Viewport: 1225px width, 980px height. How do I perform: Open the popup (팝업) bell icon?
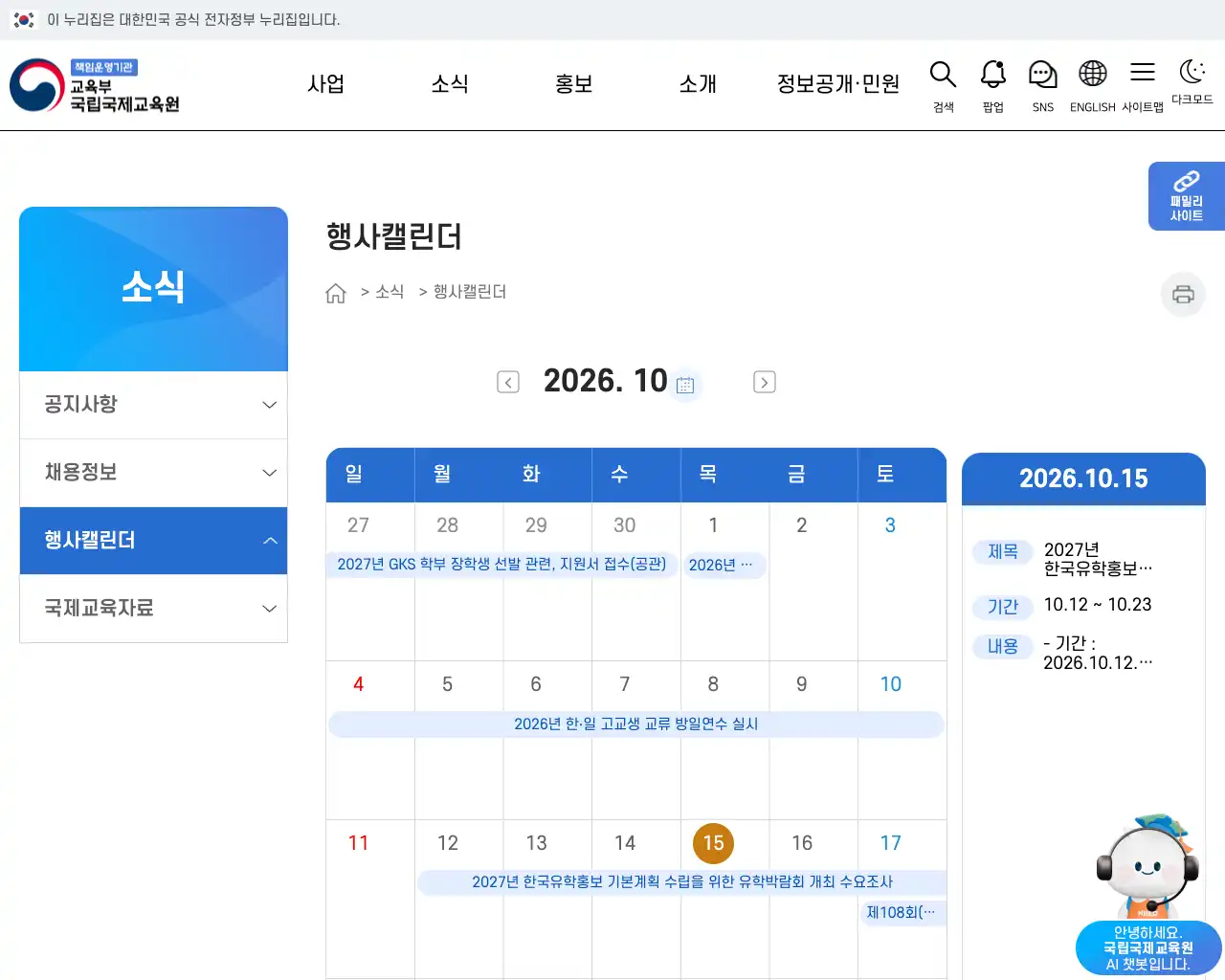[992, 86]
